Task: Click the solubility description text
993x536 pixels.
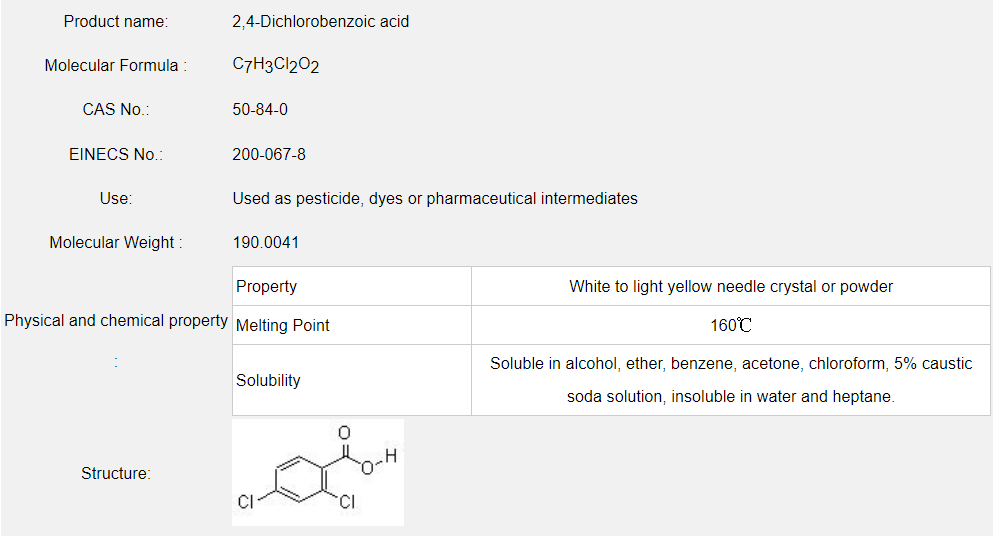Action: [731, 380]
